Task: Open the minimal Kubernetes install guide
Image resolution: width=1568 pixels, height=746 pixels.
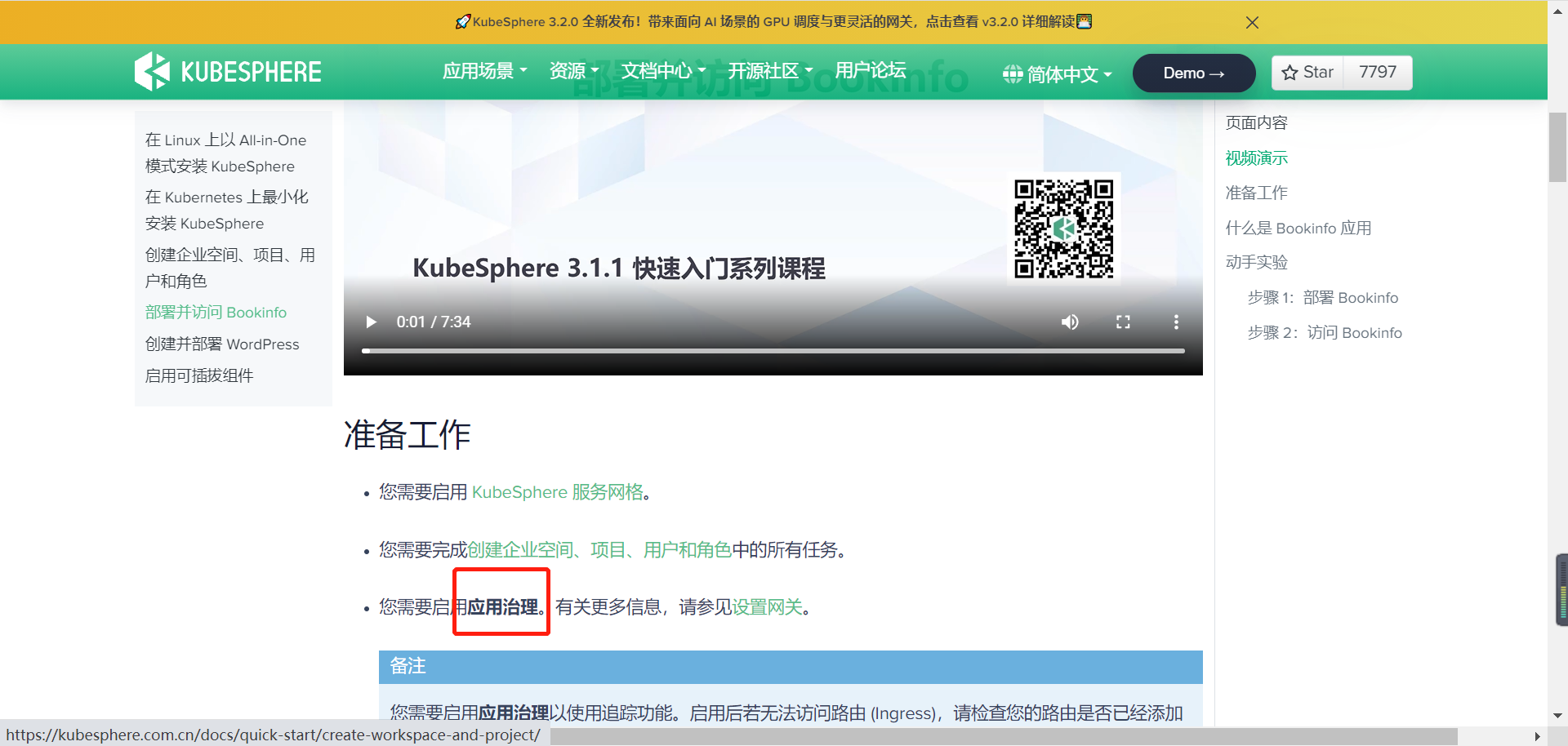Action: [x=226, y=211]
